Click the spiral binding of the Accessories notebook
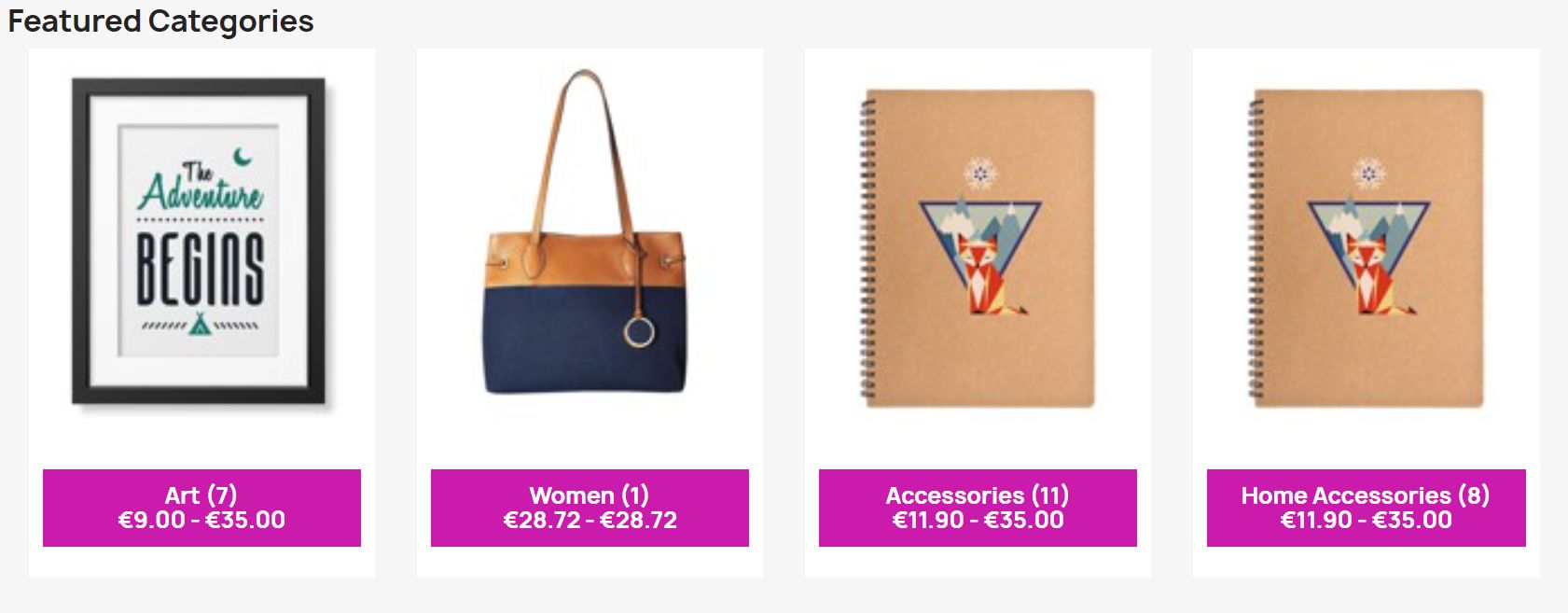This screenshot has height=613, width=1568. click(867, 247)
